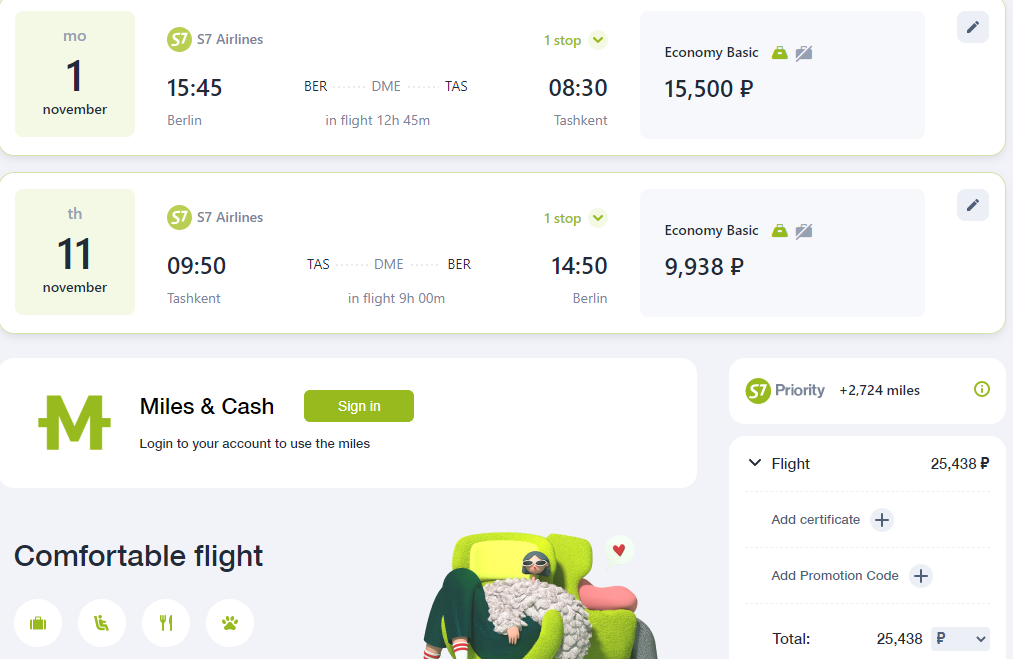Click the Add certificate link
Screen dimensions: 1013x659
tap(815, 519)
